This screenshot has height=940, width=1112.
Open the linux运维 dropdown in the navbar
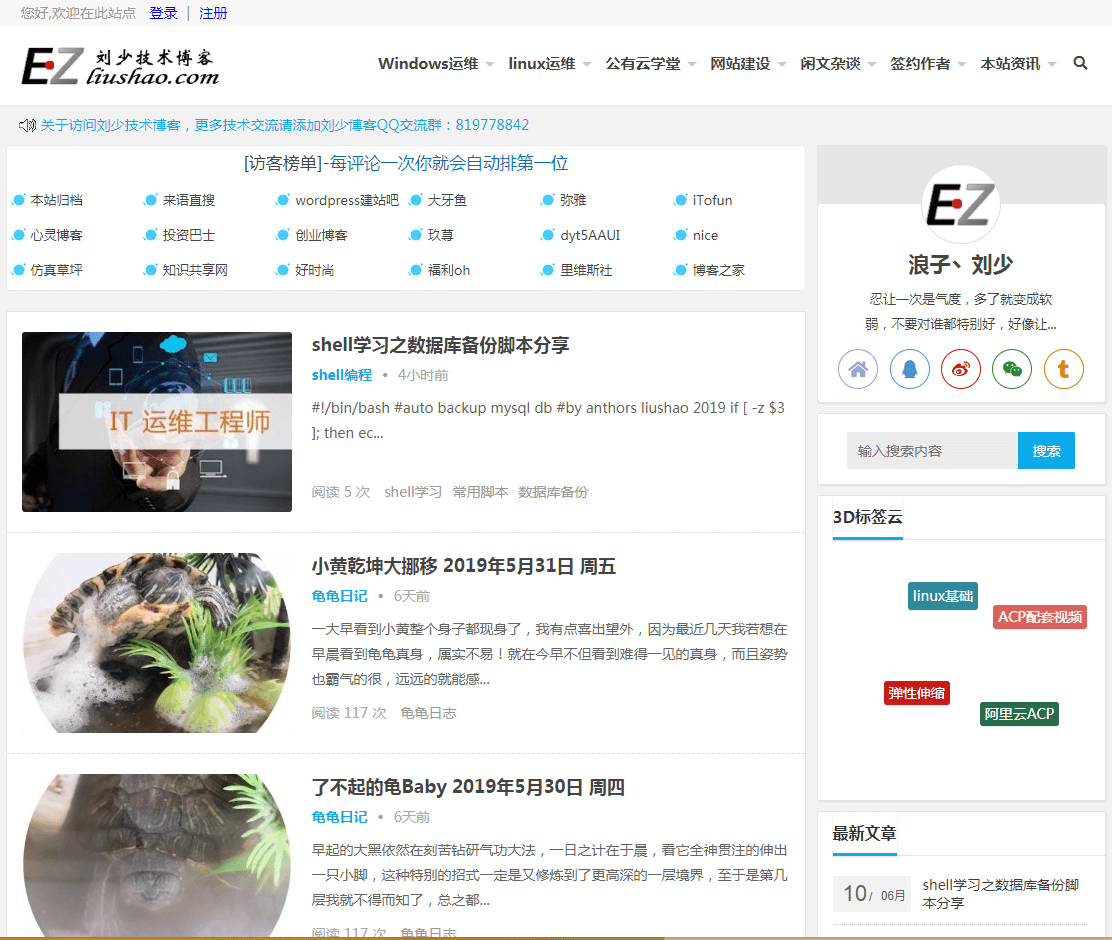pyautogui.click(x=542, y=62)
